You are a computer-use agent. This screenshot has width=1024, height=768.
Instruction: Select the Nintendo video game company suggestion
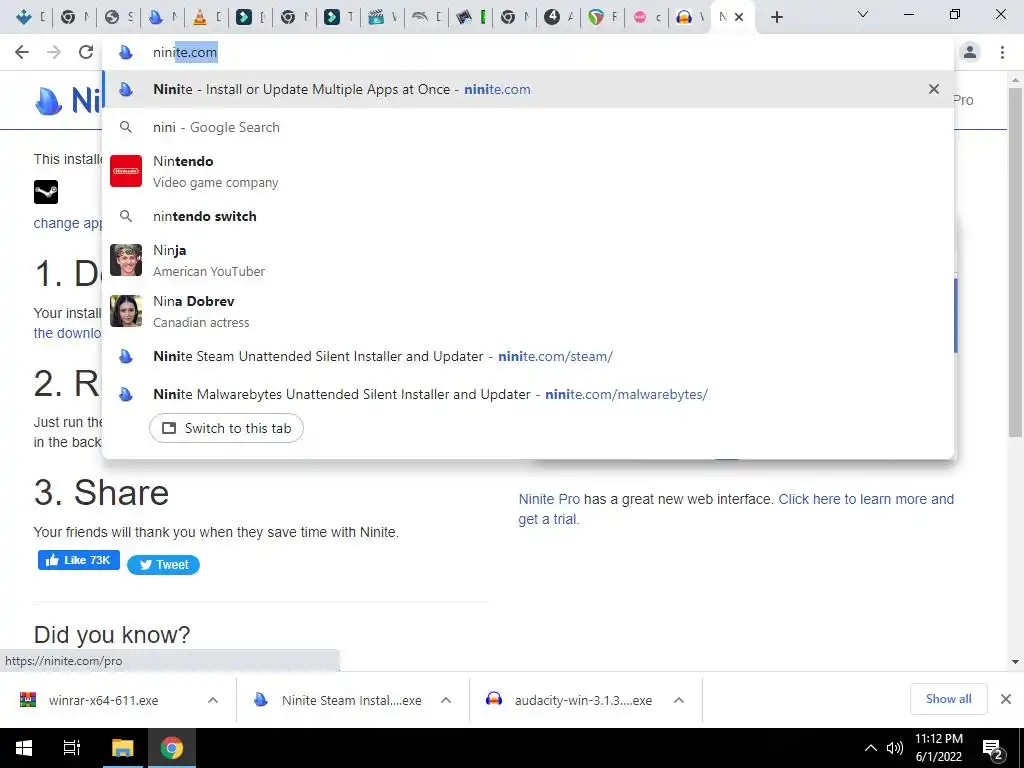point(528,171)
